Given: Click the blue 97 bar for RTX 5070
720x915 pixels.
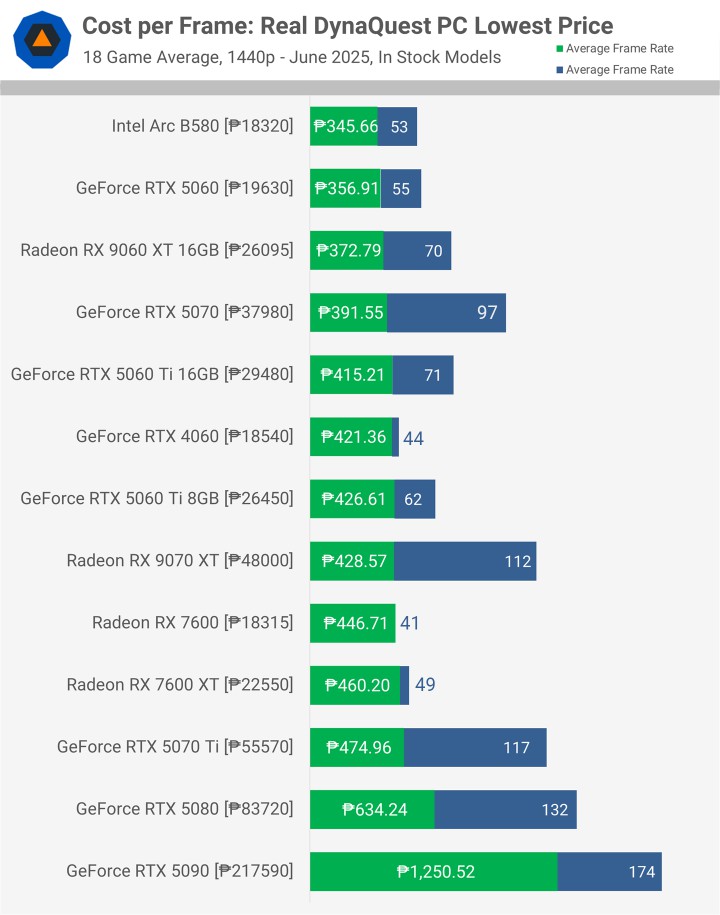Looking at the screenshot, I should [x=446, y=312].
